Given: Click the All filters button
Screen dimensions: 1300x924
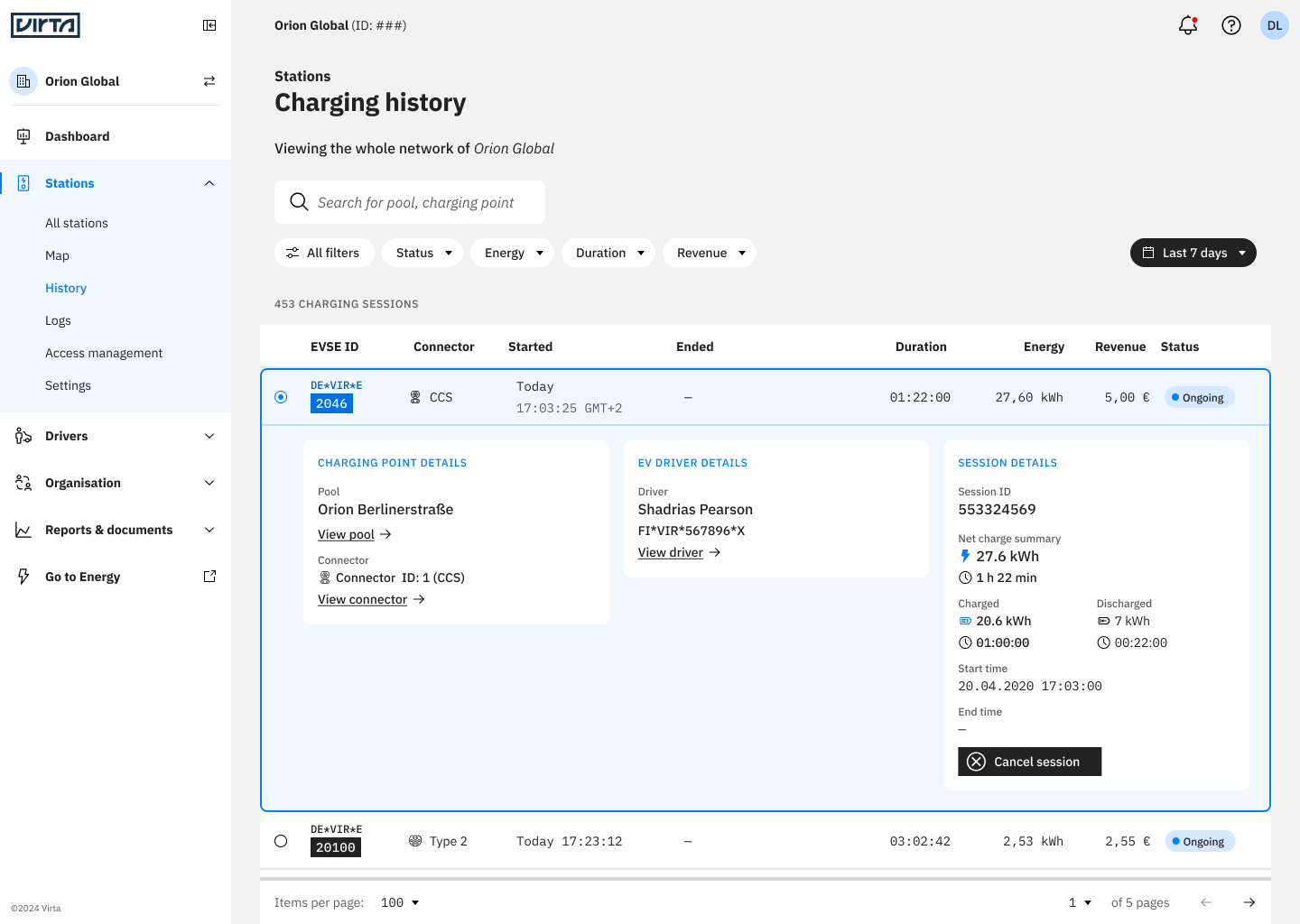Looking at the screenshot, I should click(x=324, y=253).
